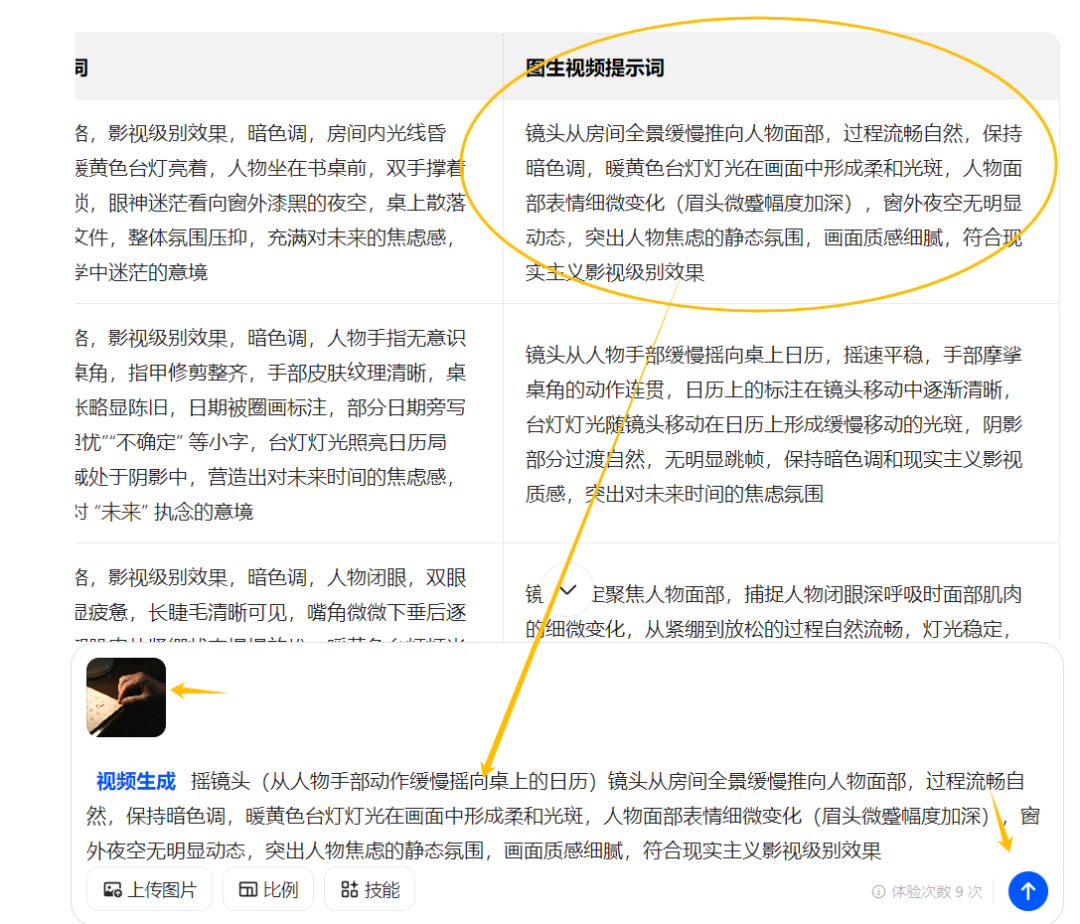Viewport: 1080px width, 924px height.
Task: Click the left cell mentioning 暖黄色台灯亮着
Action: (289, 202)
